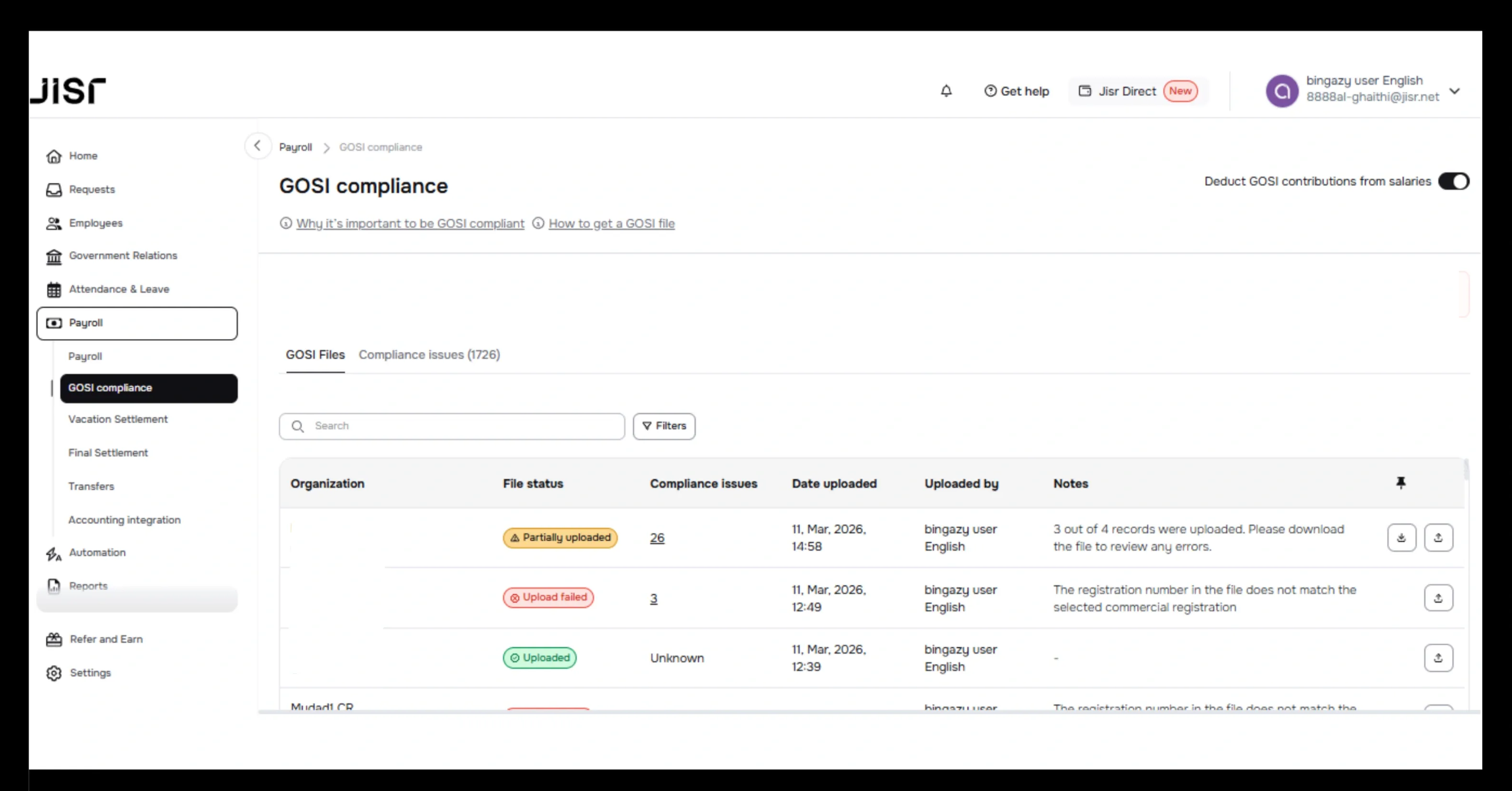Screen dimensions: 1512x791
Task: Open the Reports document icon
Action: click(54, 586)
